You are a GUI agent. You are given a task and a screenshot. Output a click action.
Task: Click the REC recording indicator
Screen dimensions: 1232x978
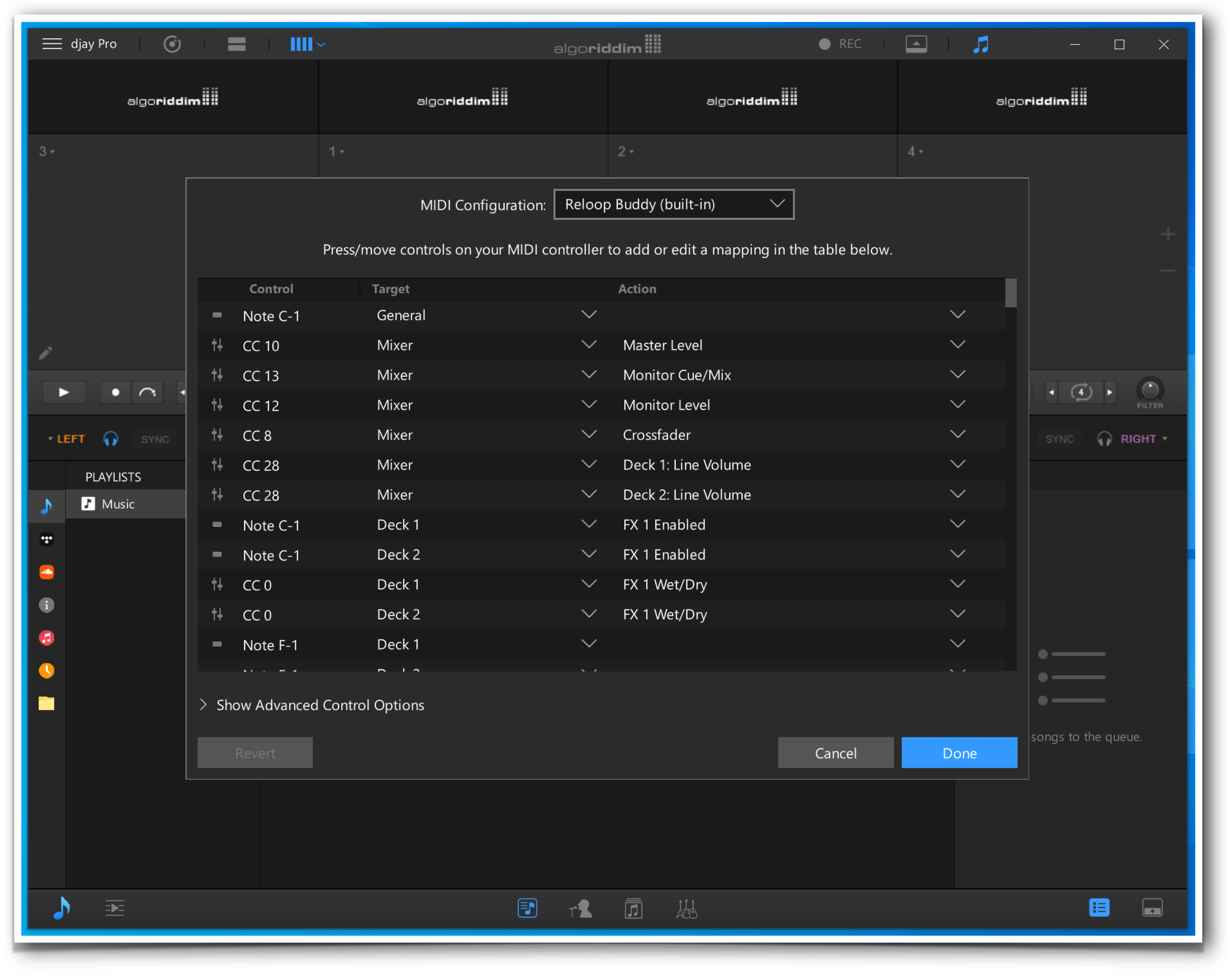point(839,44)
